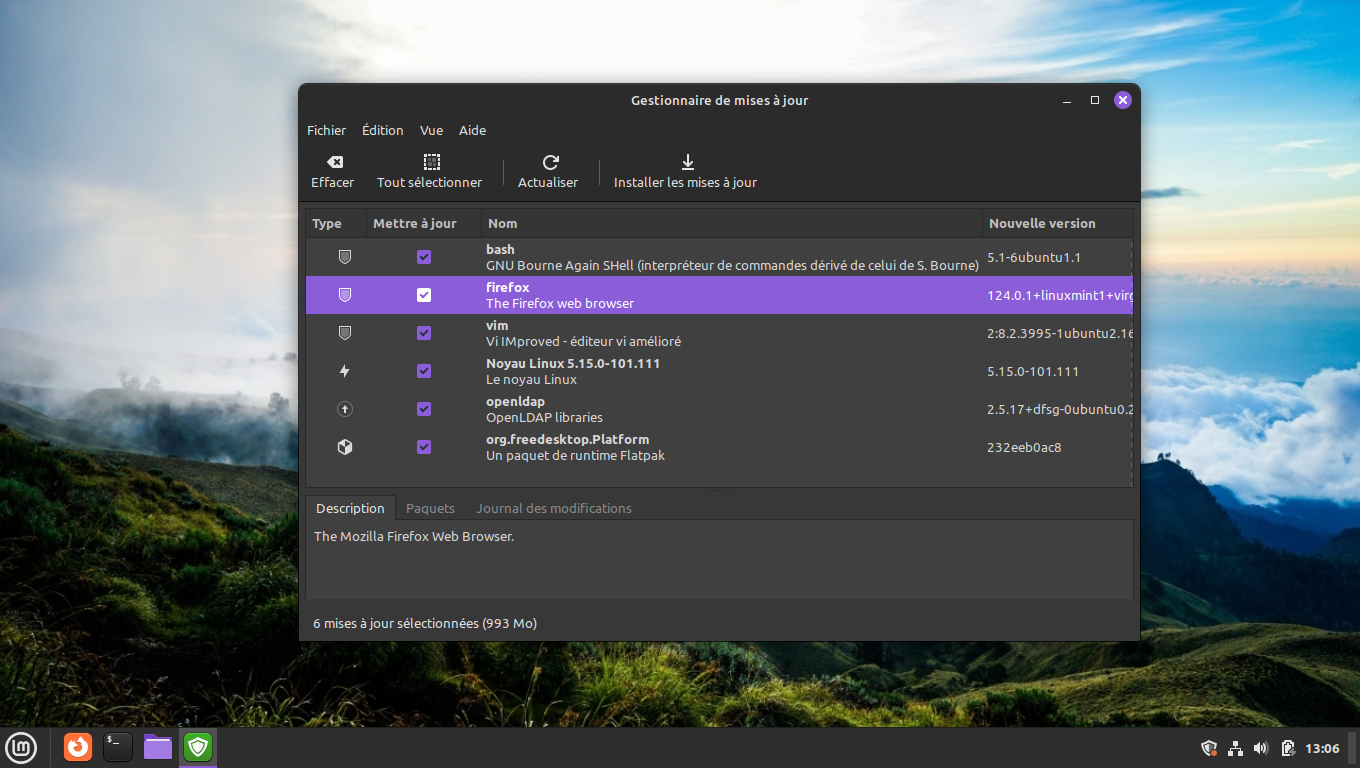
Task: Open Firefox from the taskbar
Action: 78,747
